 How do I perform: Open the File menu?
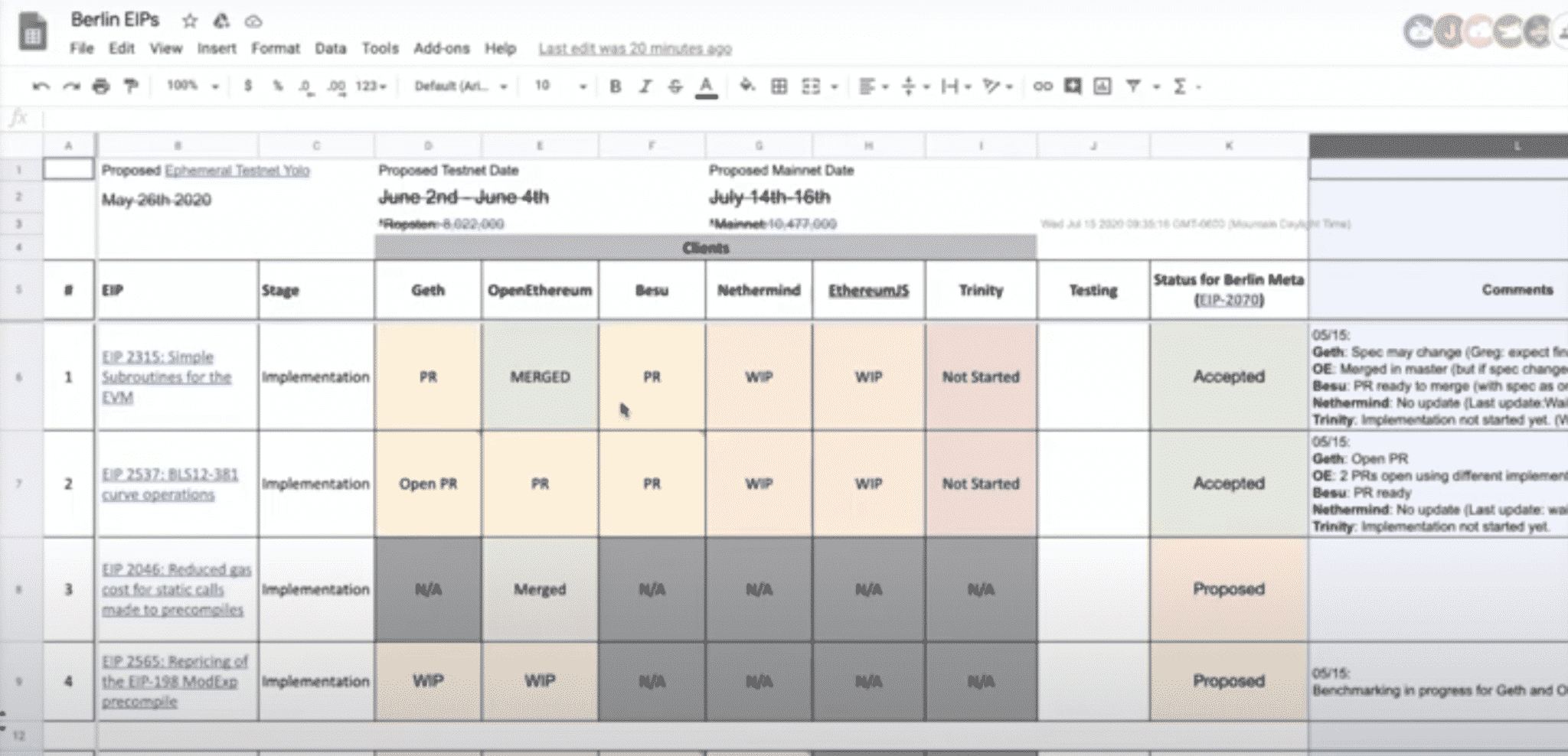[x=81, y=48]
